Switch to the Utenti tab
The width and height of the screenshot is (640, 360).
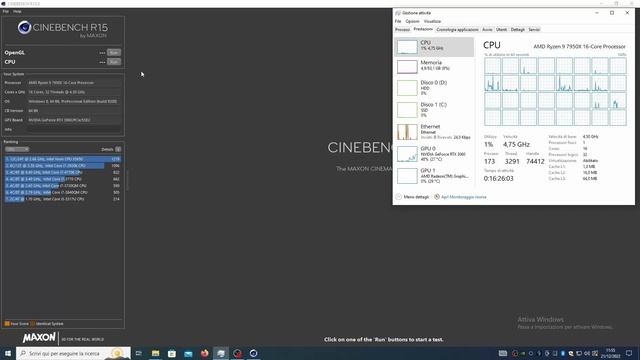pyautogui.click(x=501, y=30)
